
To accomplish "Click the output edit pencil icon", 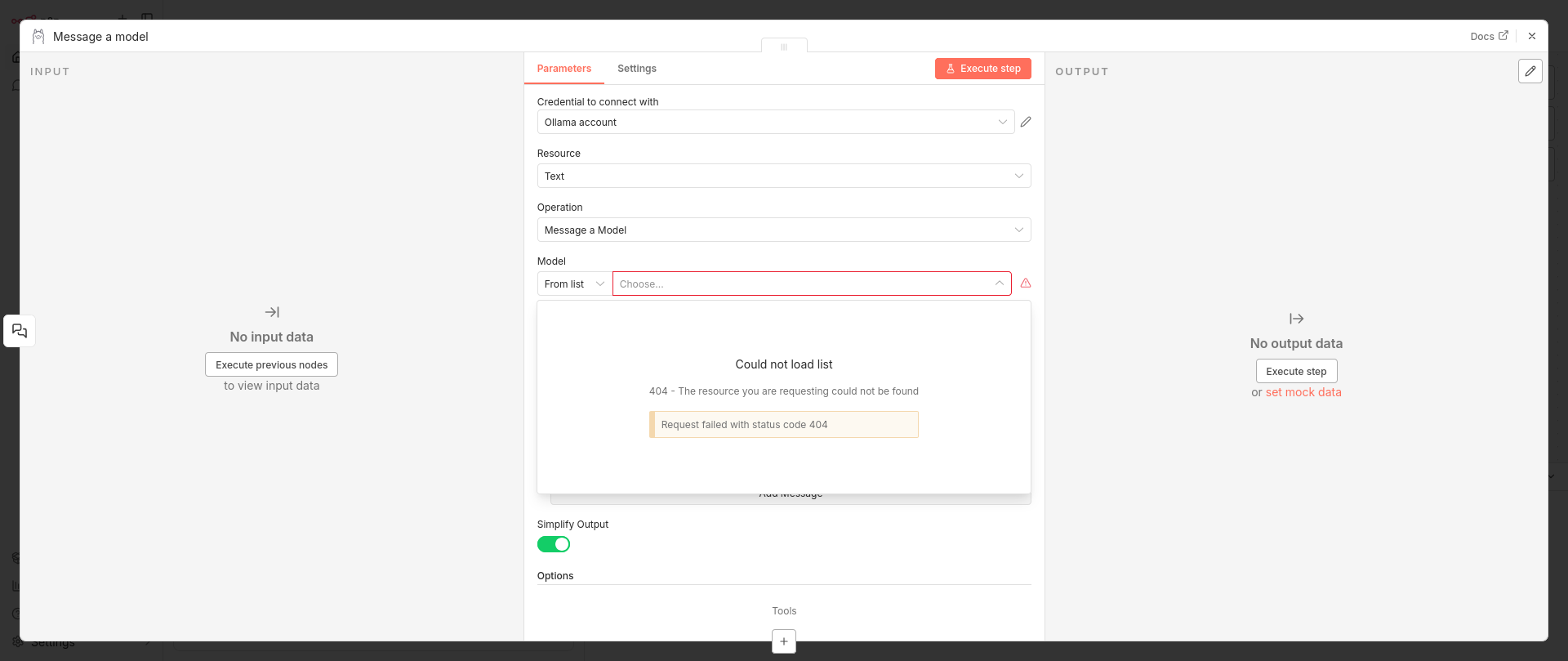I will pyautogui.click(x=1530, y=71).
